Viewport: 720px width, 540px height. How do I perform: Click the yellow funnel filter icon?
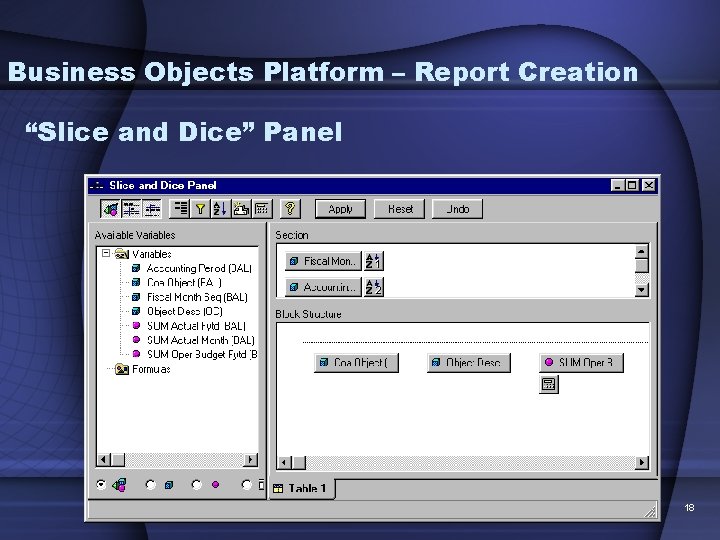200,209
